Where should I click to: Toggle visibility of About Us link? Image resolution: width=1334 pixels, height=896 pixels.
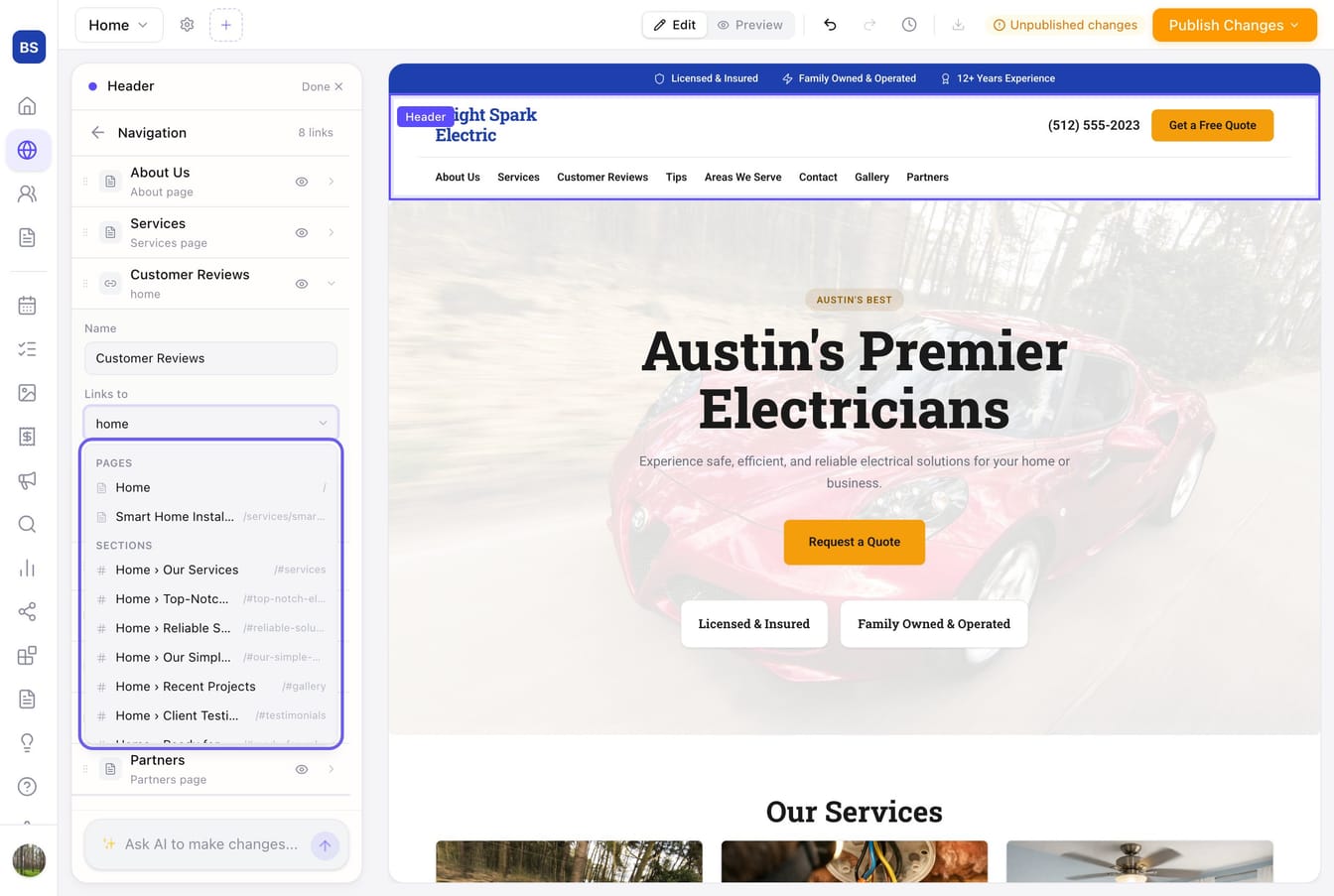pyautogui.click(x=302, y=182)
